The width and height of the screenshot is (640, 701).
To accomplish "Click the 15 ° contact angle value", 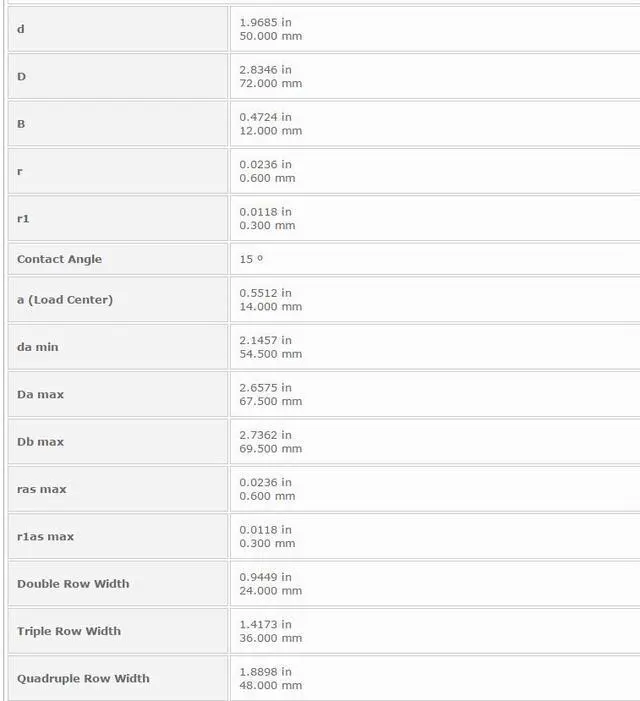I will click(251, 259).
